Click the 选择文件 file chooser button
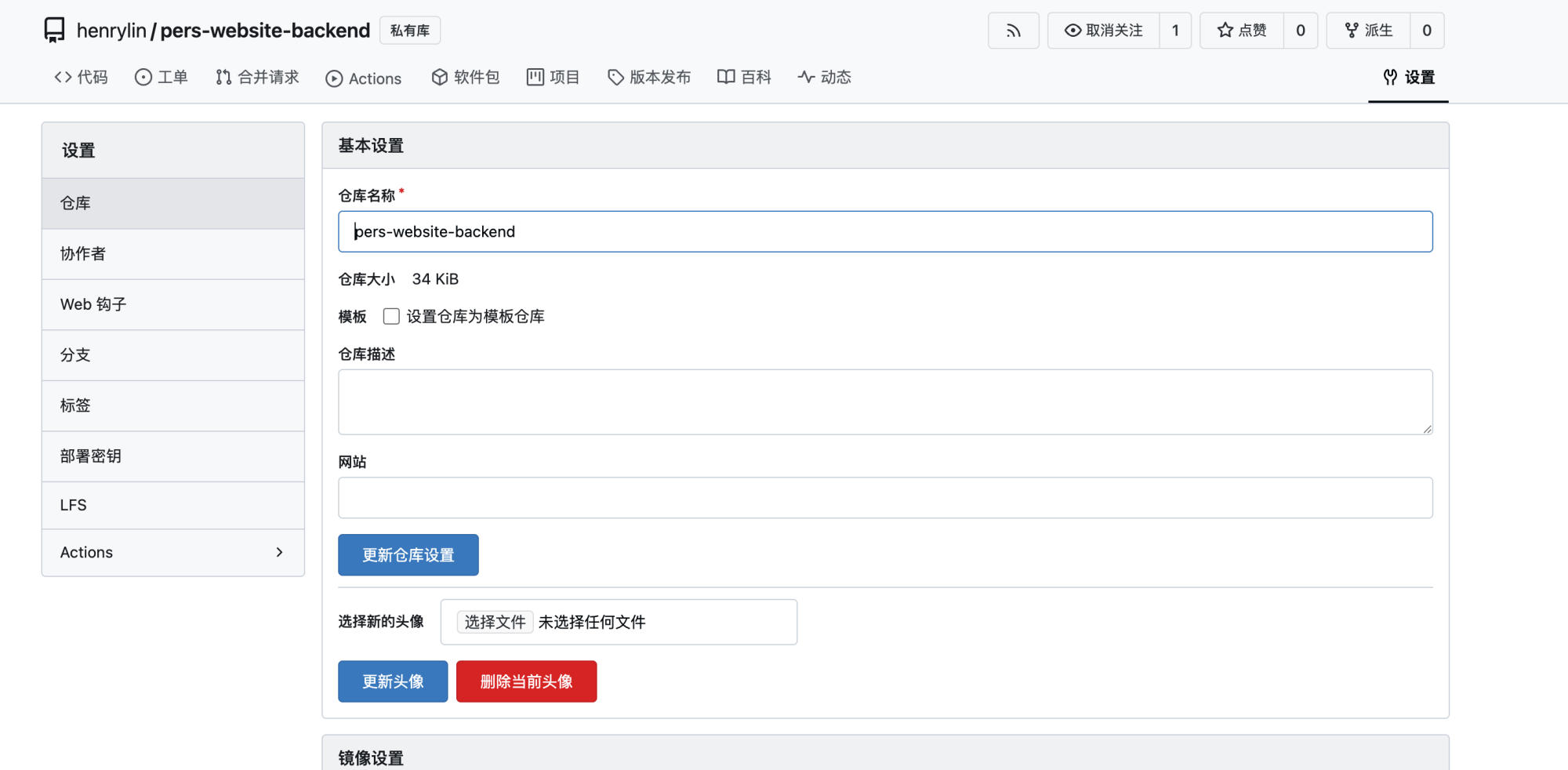Image resolution: width=1568 pixels, height=770 pixels. 495,622
